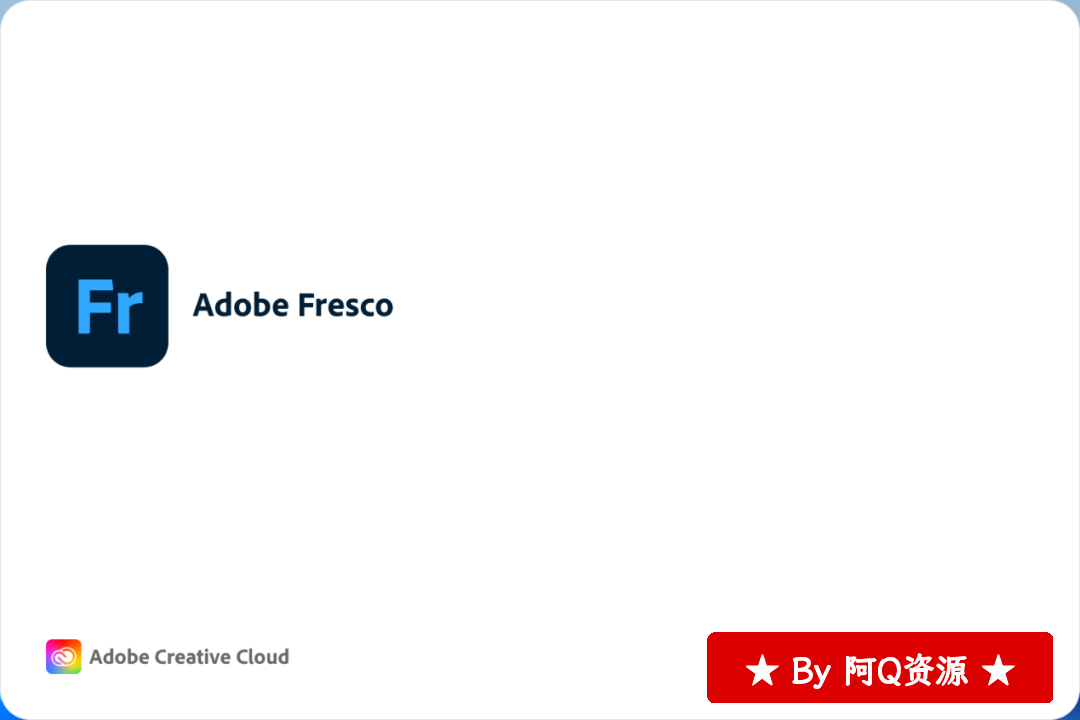The width and height of the screenshot is (1080, 720).
Task: Click the word By in the red banner
Action: [x=811, y=672]
